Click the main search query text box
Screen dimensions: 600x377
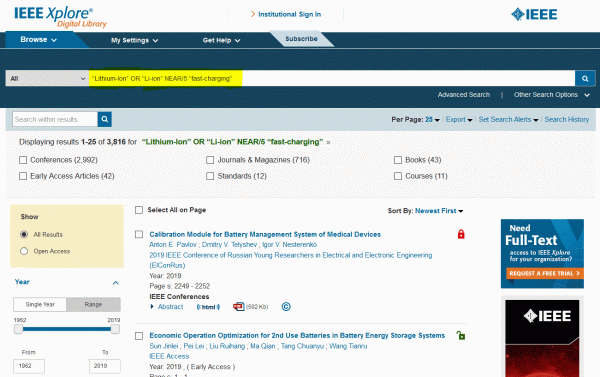tap(332, 78)
